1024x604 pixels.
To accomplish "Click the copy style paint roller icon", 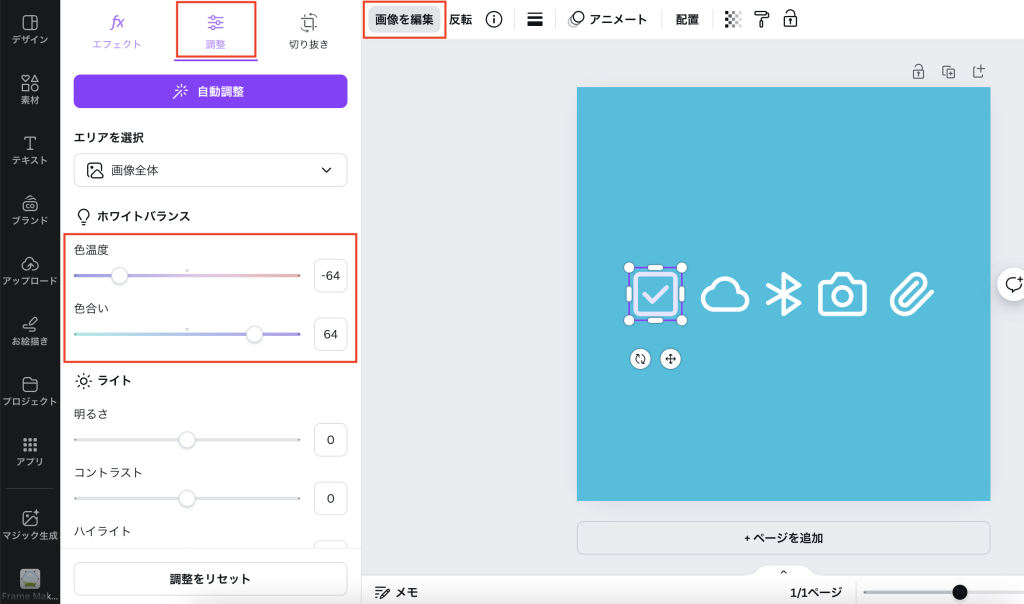I will point(762,20).
